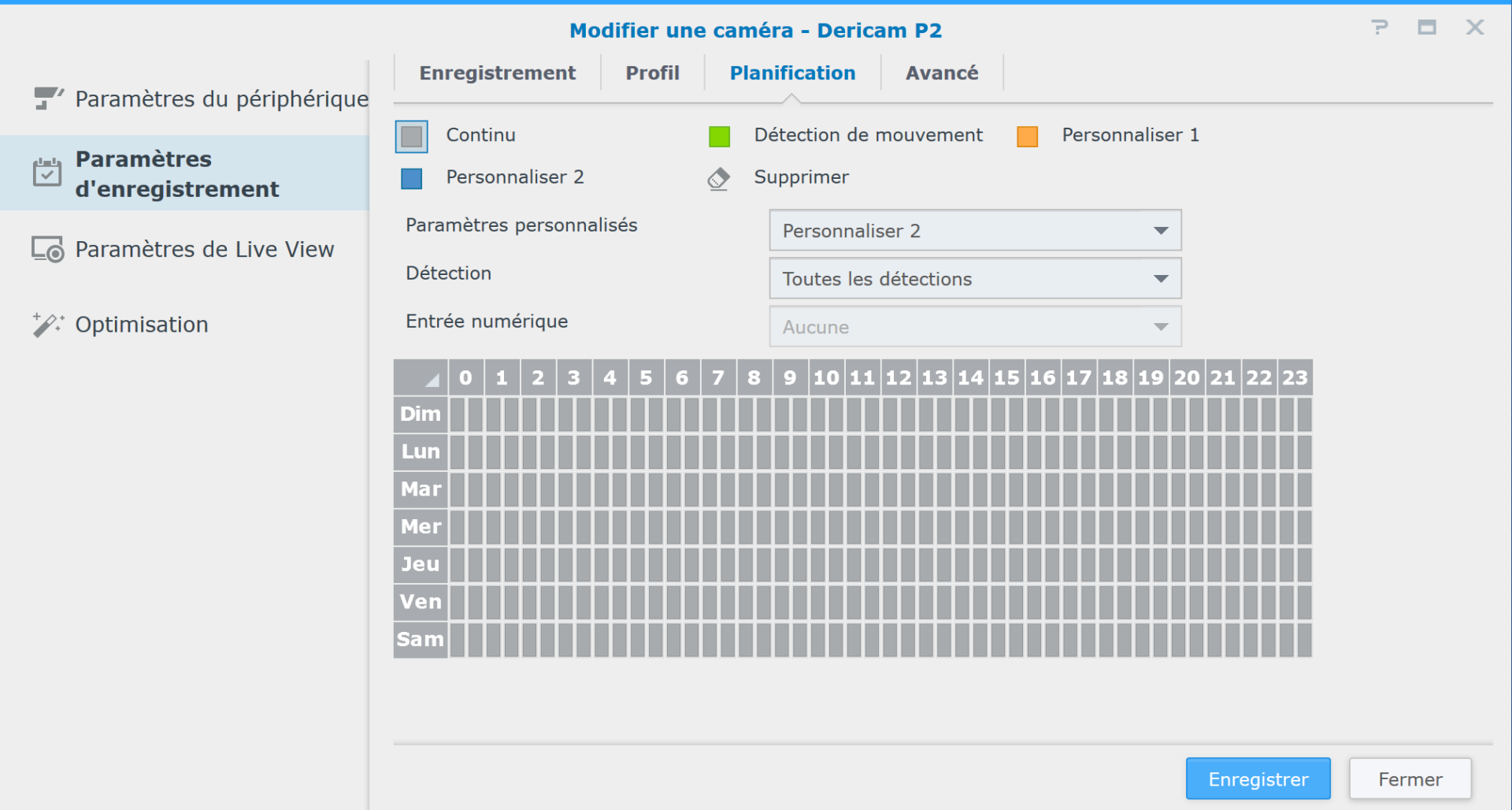Screen dimensions: 1512x810
Task: Select the orange Personnaliser 1 swatch
Action: point(1027,136)
